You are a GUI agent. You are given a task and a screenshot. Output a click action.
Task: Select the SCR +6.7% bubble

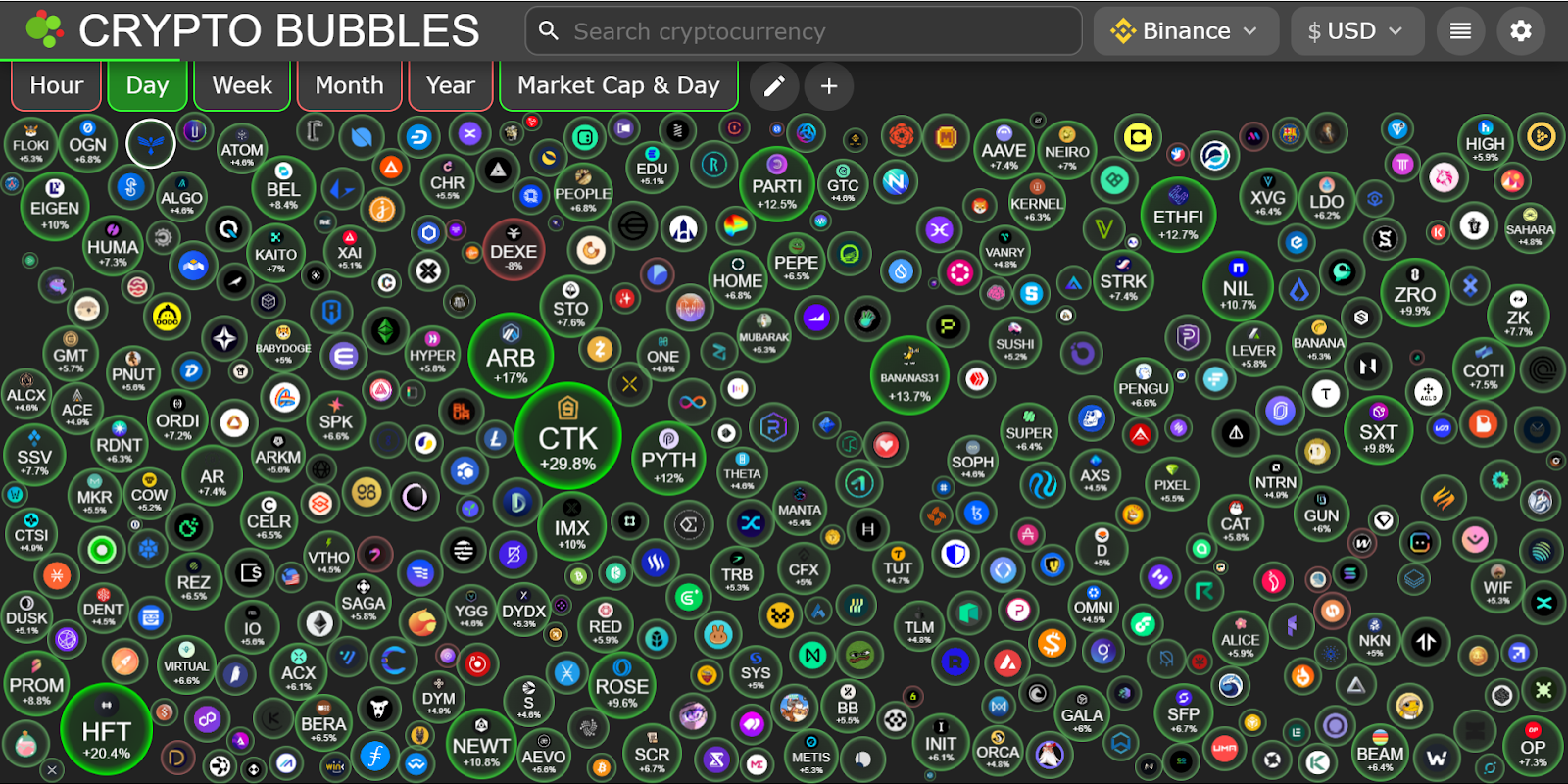click(652, 755)
